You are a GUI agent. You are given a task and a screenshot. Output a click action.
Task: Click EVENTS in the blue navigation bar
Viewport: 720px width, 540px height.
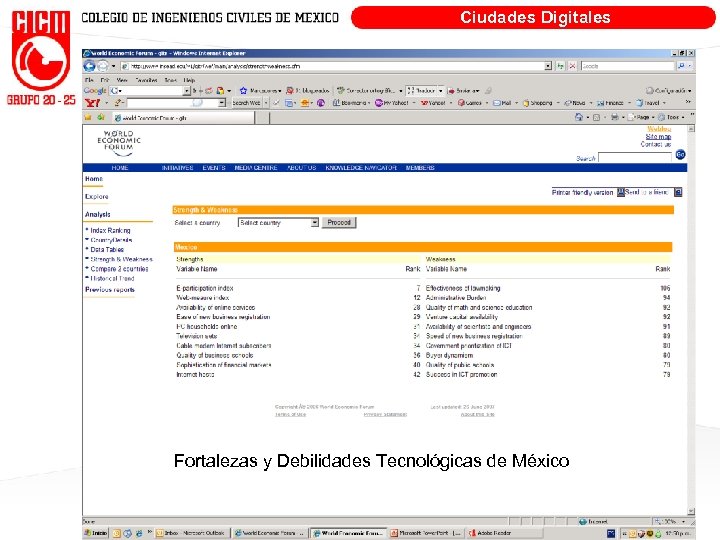coord(214,168)
